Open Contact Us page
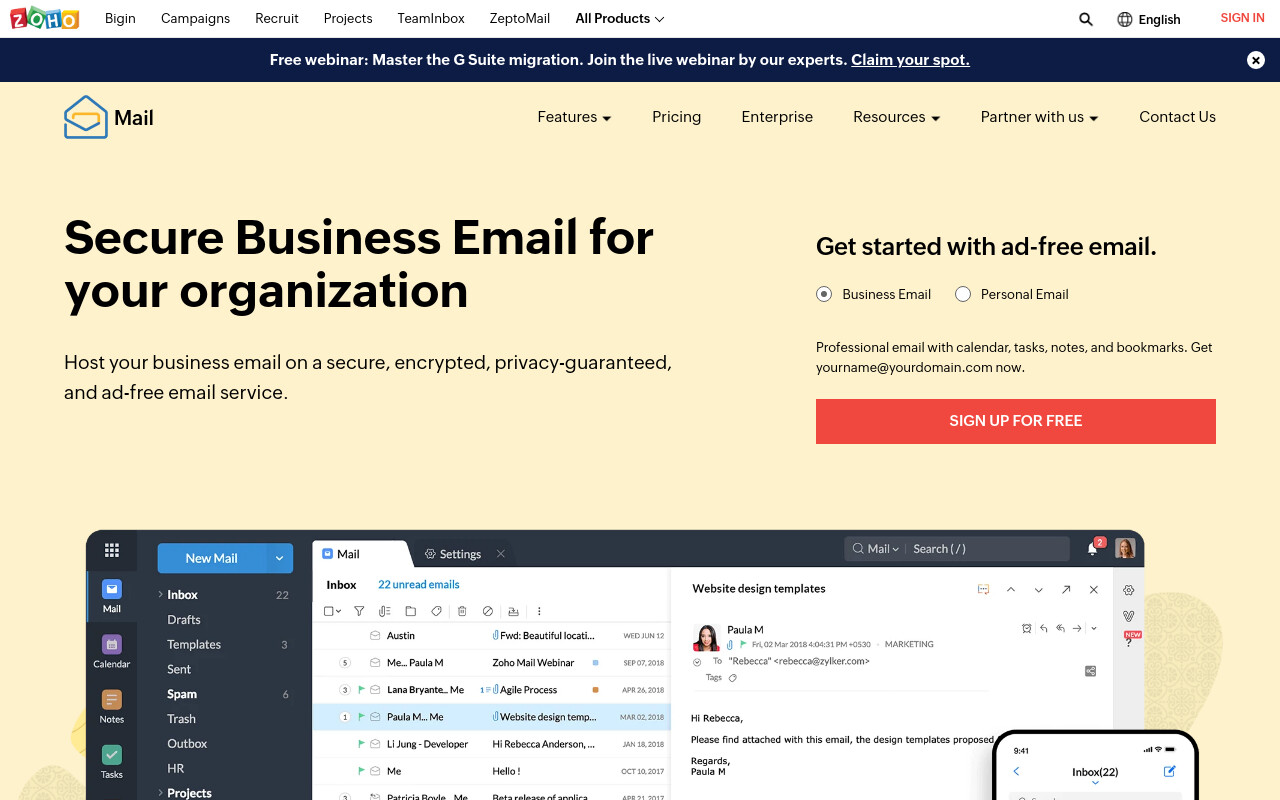The image size is (1280, 800). pos(1177,117)
